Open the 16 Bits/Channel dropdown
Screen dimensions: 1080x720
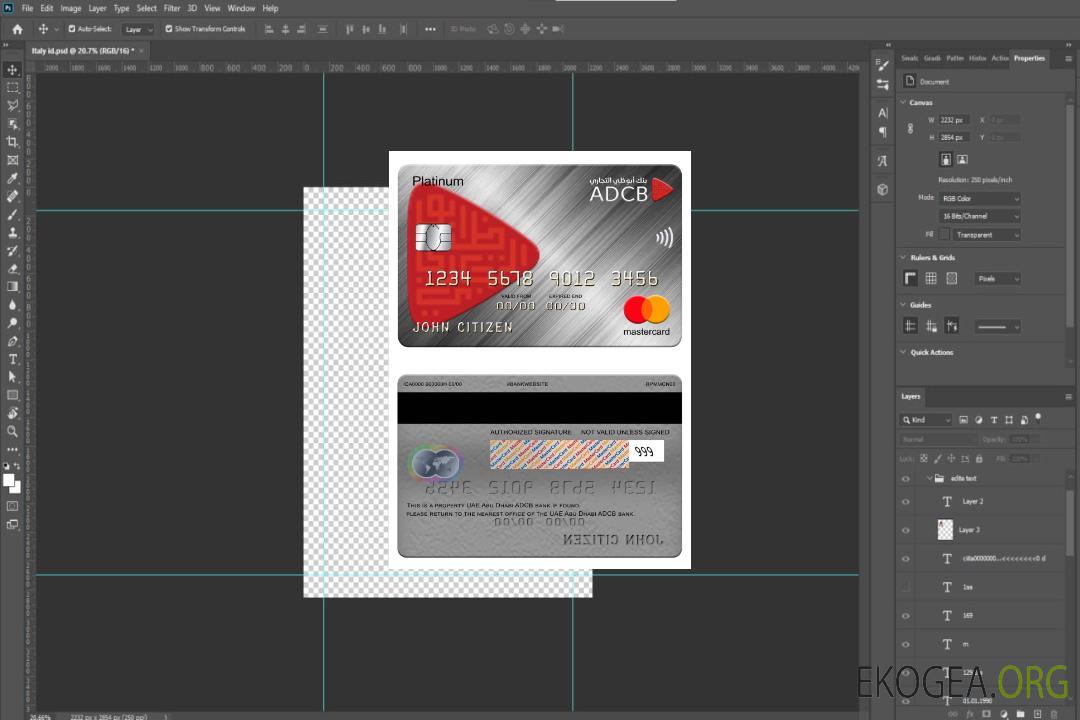click(979, 216)
